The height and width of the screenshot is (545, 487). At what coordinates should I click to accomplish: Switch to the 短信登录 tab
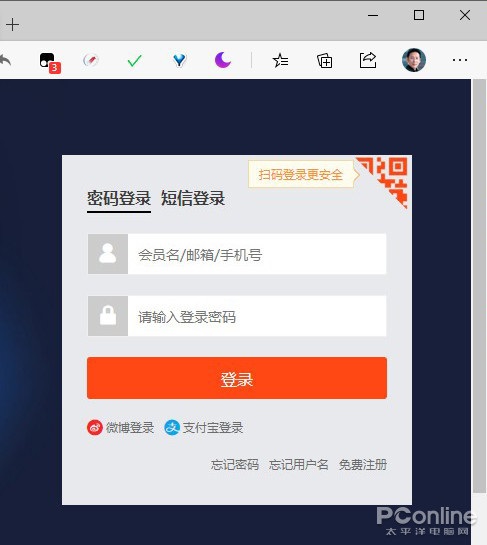193,198
